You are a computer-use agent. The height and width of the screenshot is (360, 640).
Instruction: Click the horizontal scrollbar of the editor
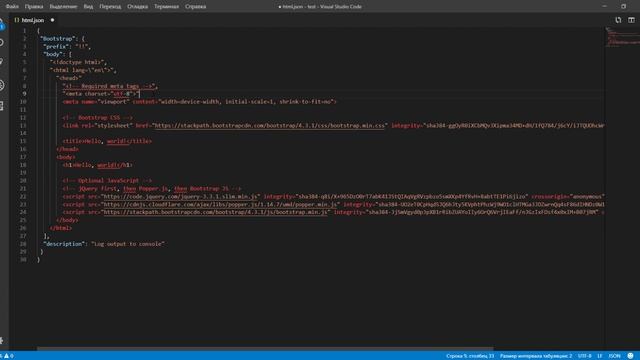[265, 349]
